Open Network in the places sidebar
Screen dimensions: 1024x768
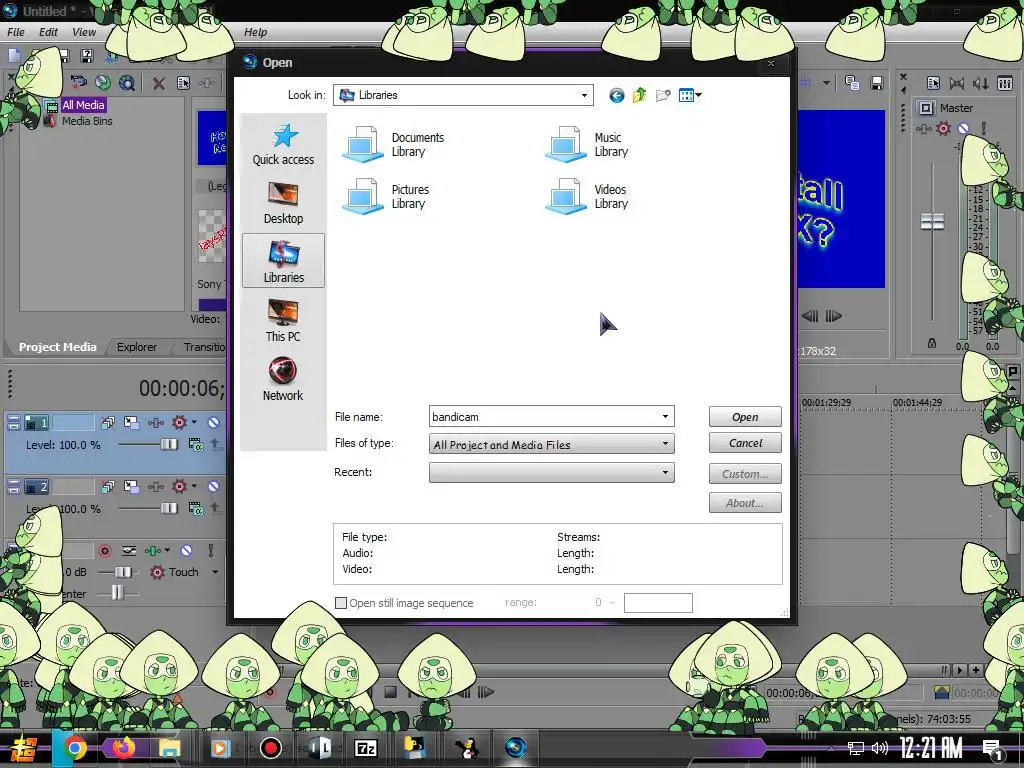pos(283,379)
